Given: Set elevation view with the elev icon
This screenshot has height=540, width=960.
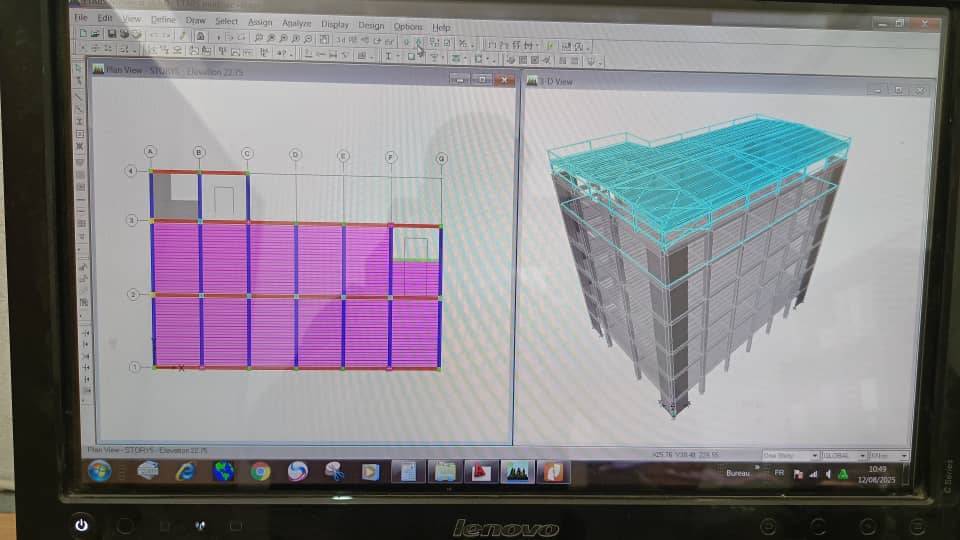Looking at the screenshot, I should pyautogui.click(x=365, y=40).
